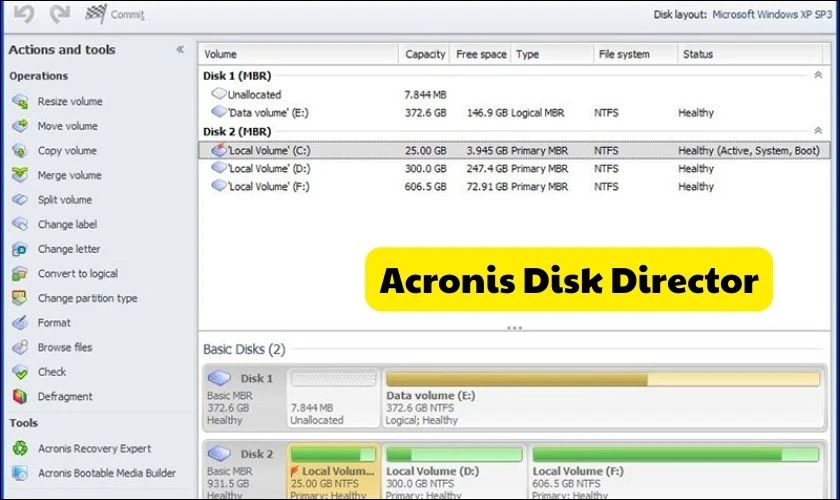Select the 7.844 MB Unallocated block in Disk 1

(333, 398)
